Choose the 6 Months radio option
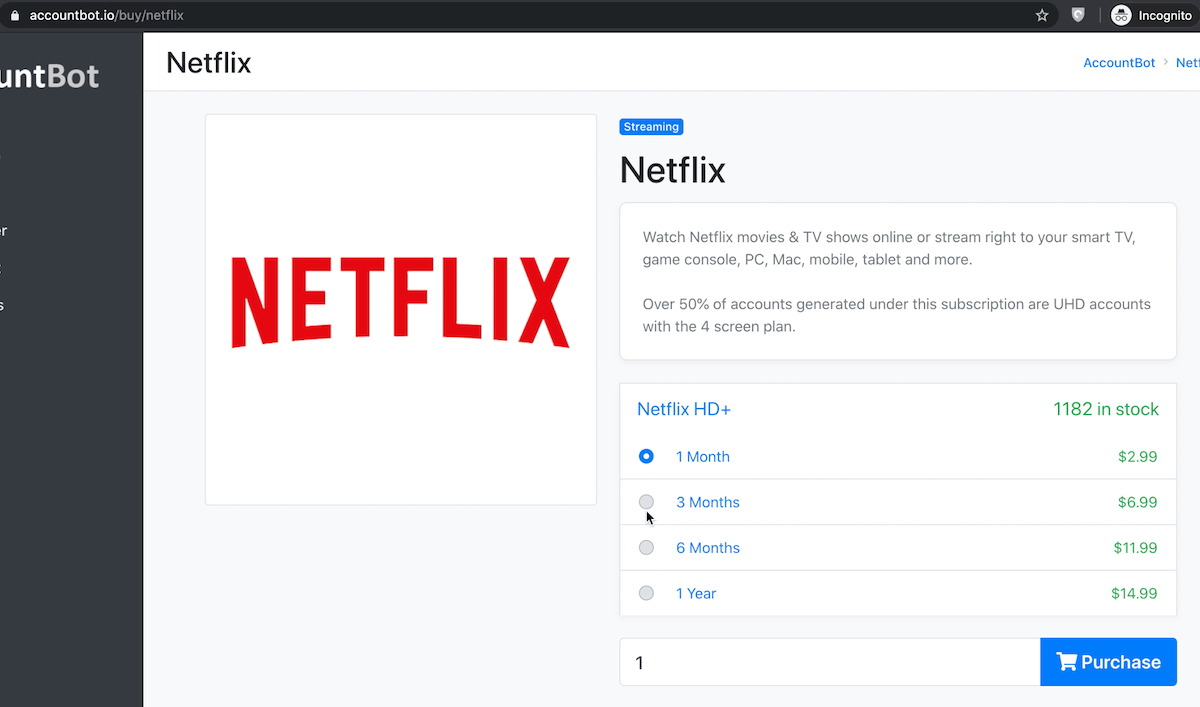 click(x=646, y=547)
